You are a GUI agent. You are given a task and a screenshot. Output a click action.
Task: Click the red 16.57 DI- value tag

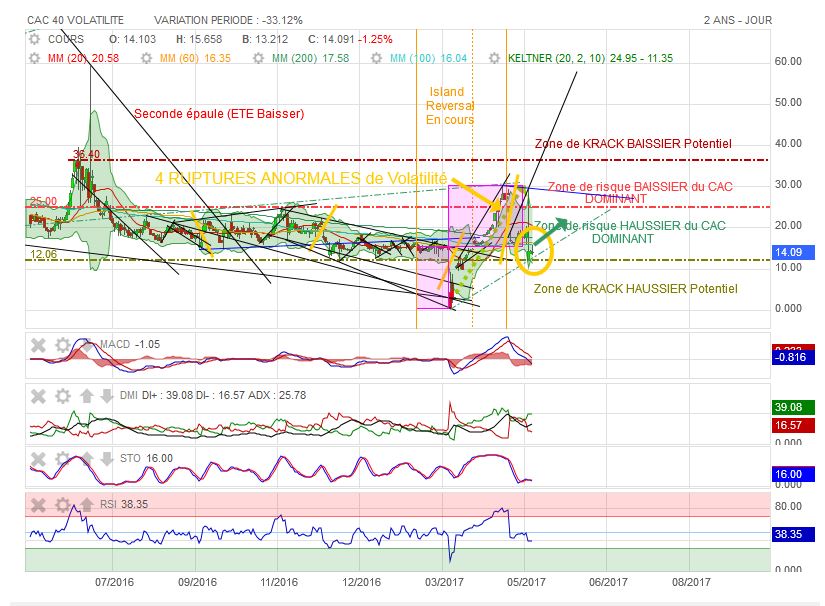792,425
